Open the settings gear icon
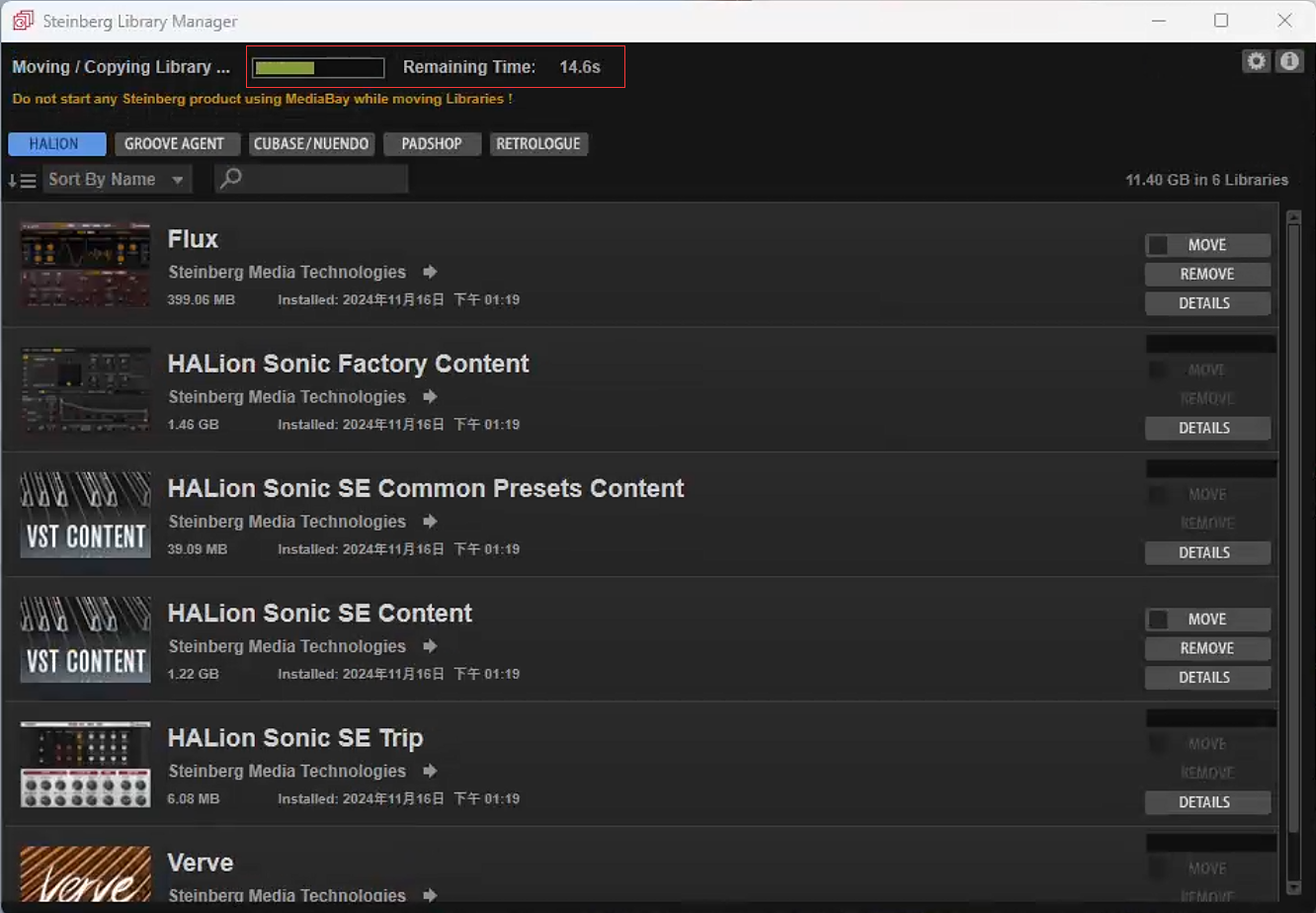This screenshot has height=913, width=1316. click(1256, 61)
